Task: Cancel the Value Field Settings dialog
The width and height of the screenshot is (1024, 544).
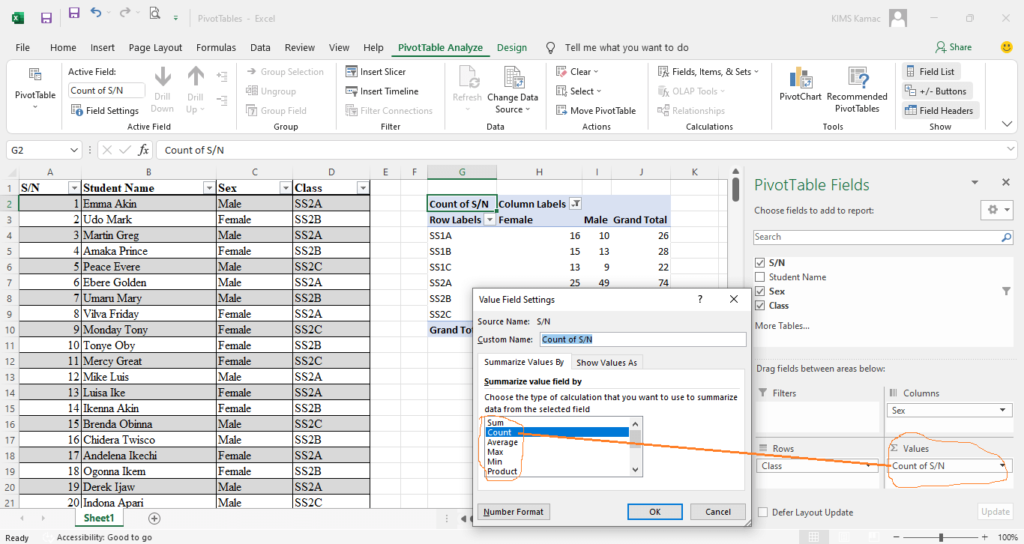Action: (718, 512)
